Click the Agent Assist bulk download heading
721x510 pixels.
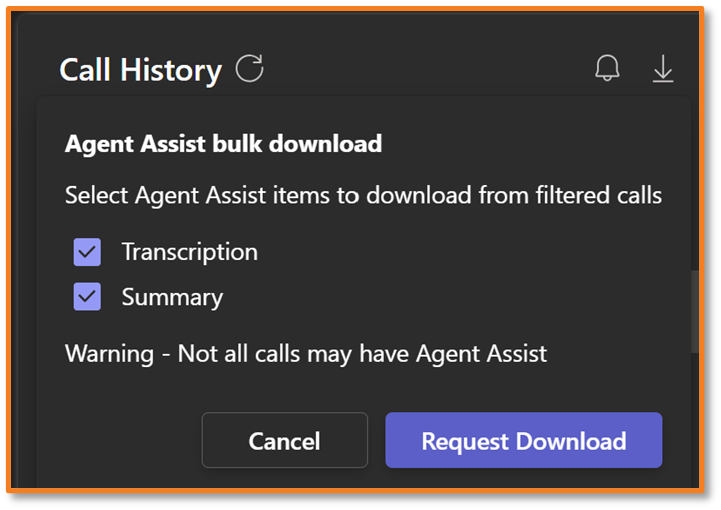223,144
